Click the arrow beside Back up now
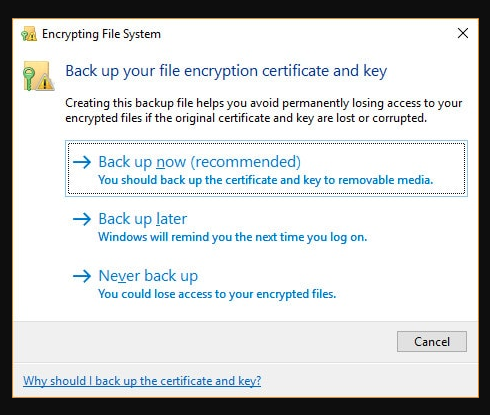490x415 pixels. pos(82,162)
